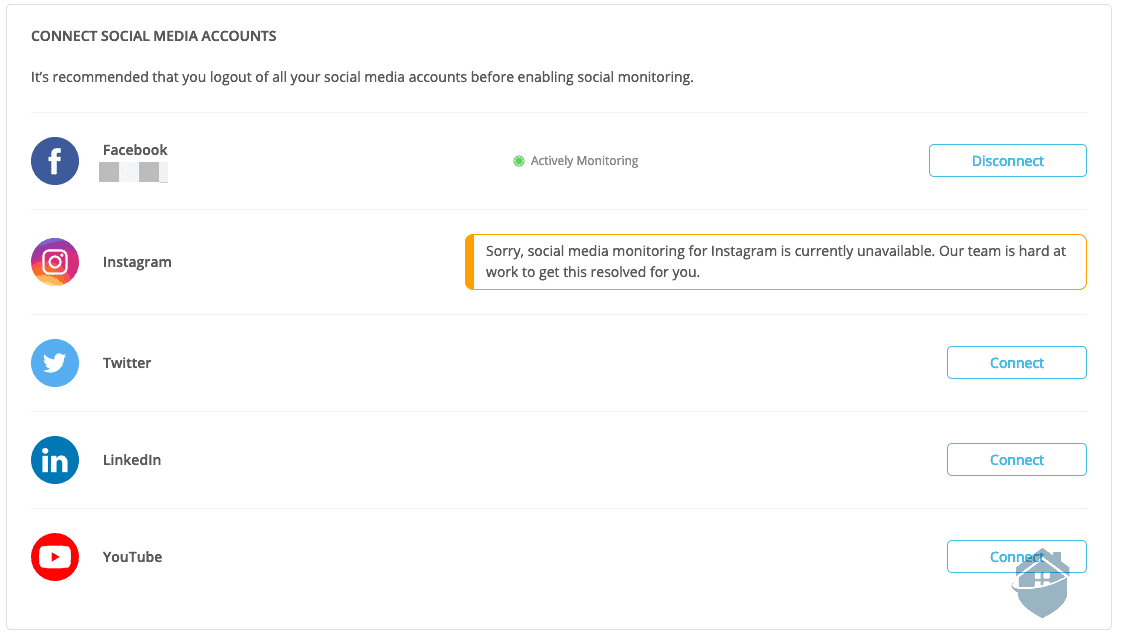Disconnect the Facebook account
Screen dimensions: 1123x641
(1008, 160)
